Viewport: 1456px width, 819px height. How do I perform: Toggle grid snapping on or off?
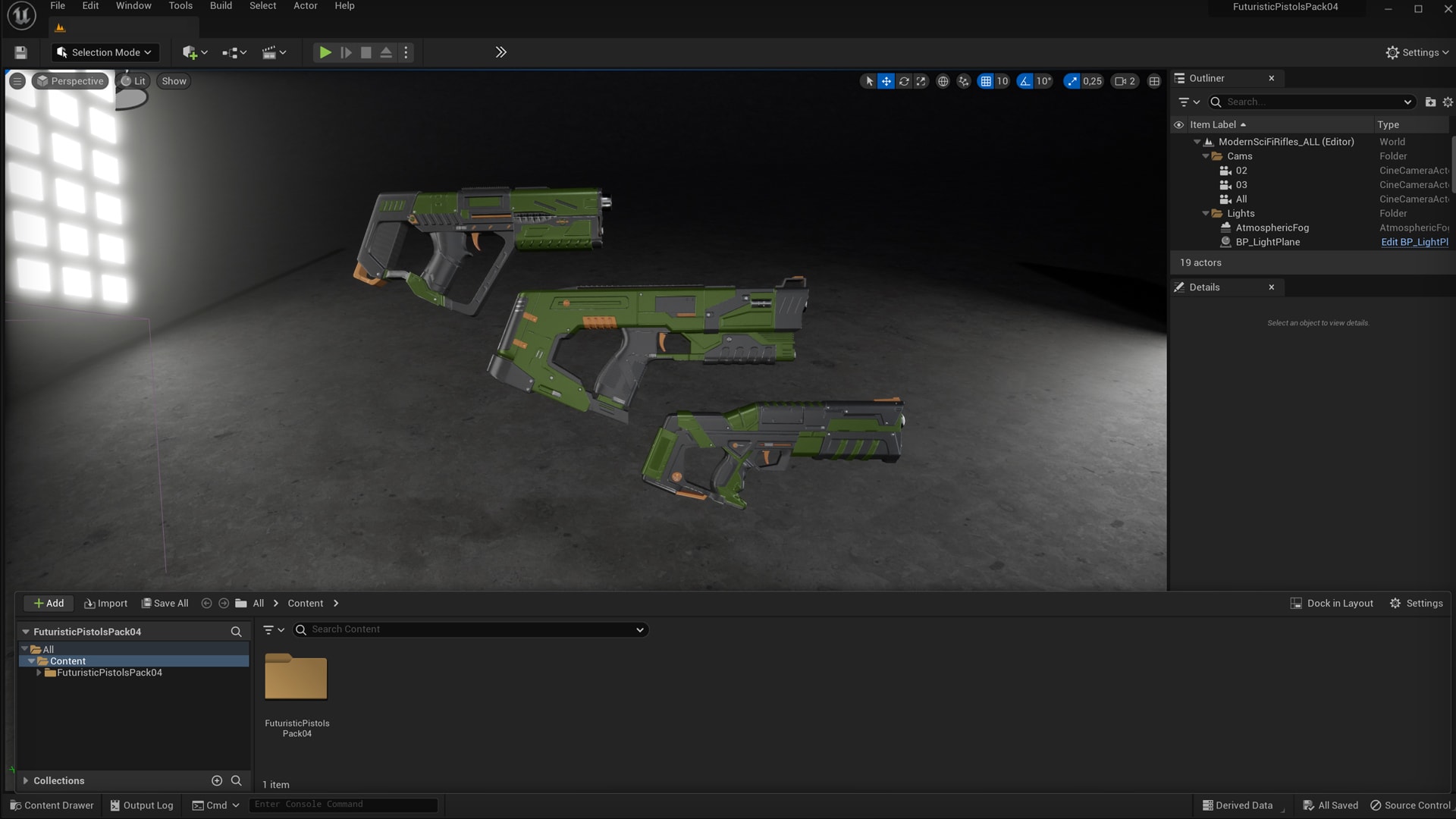(x=985, y=81)
